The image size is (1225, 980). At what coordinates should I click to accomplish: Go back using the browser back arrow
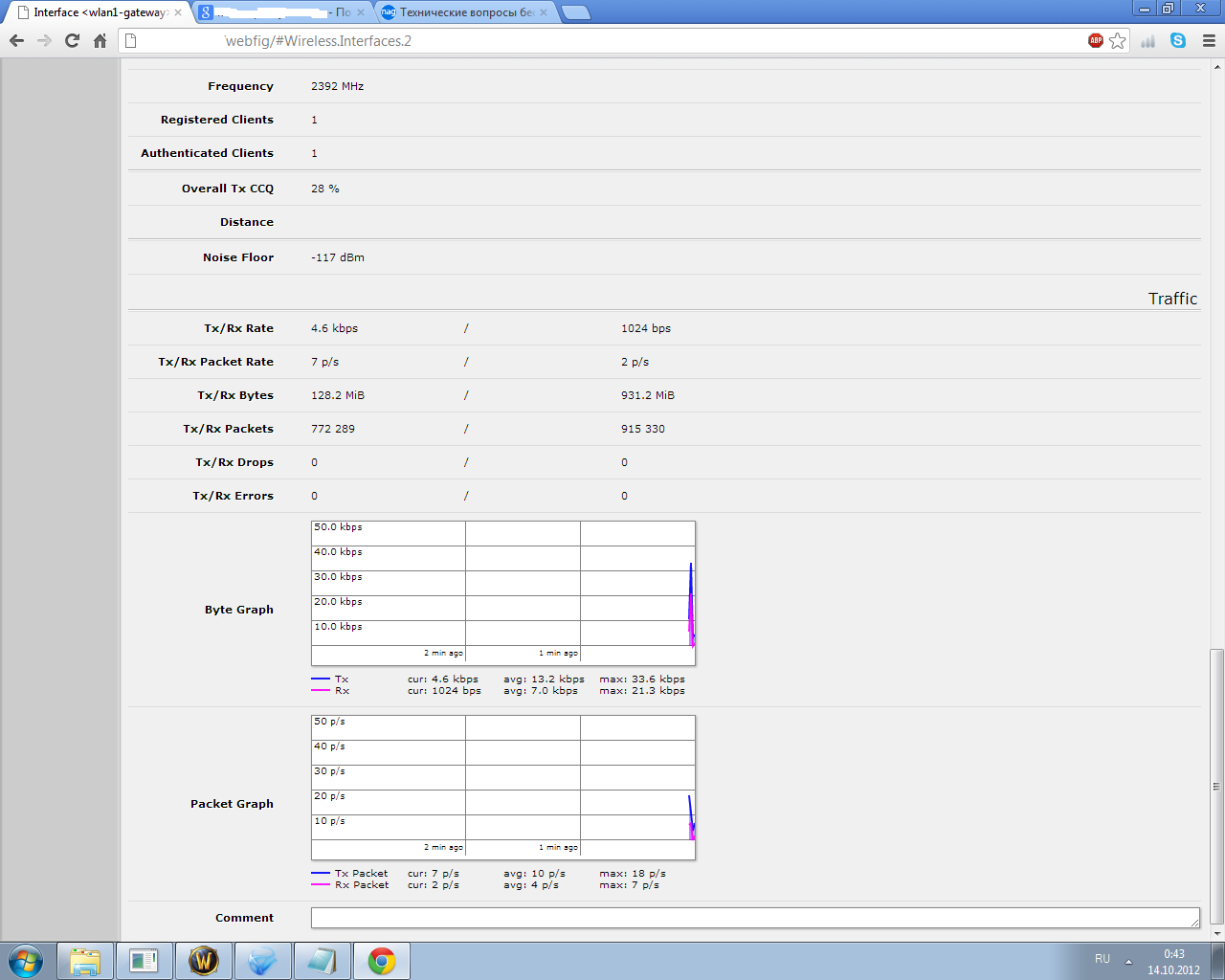16,40
